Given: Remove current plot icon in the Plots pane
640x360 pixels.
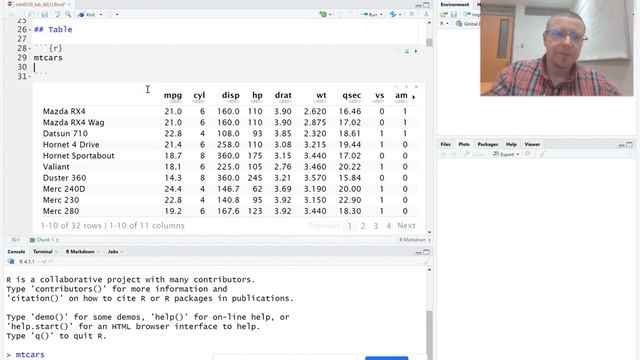Looking at the screenshot, I should pyautogui.click(x=528, y=154).
